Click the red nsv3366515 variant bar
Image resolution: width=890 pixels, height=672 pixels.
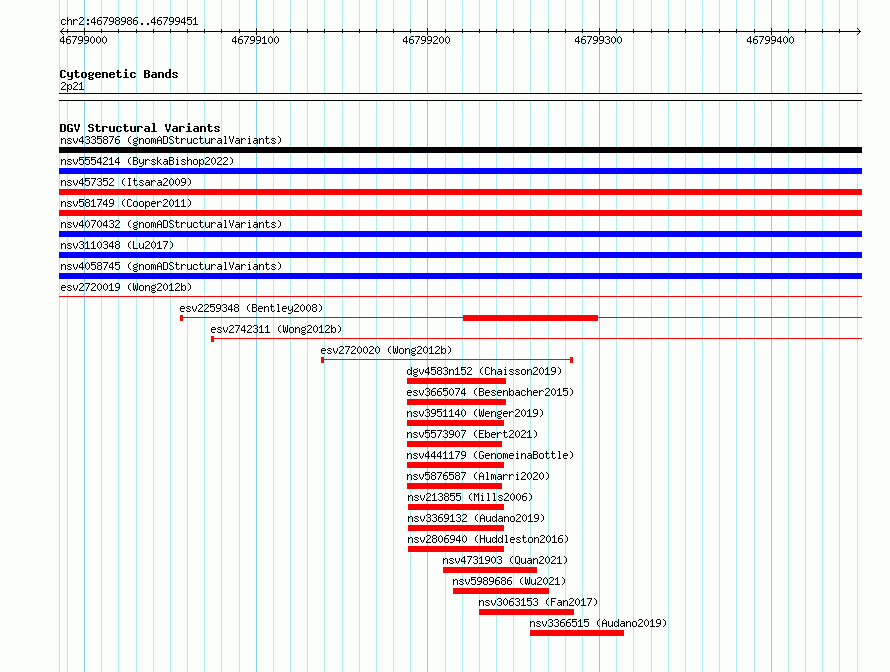point(577,633)
